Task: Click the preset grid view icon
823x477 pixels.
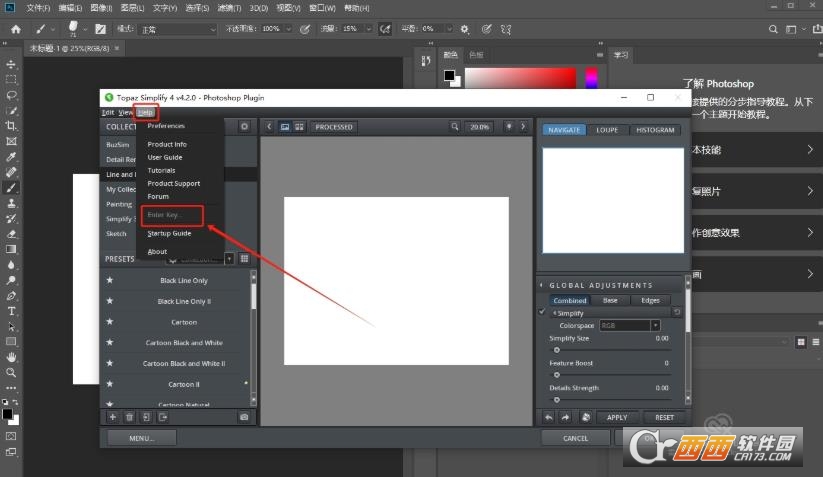Action: (x=245, y=258)
